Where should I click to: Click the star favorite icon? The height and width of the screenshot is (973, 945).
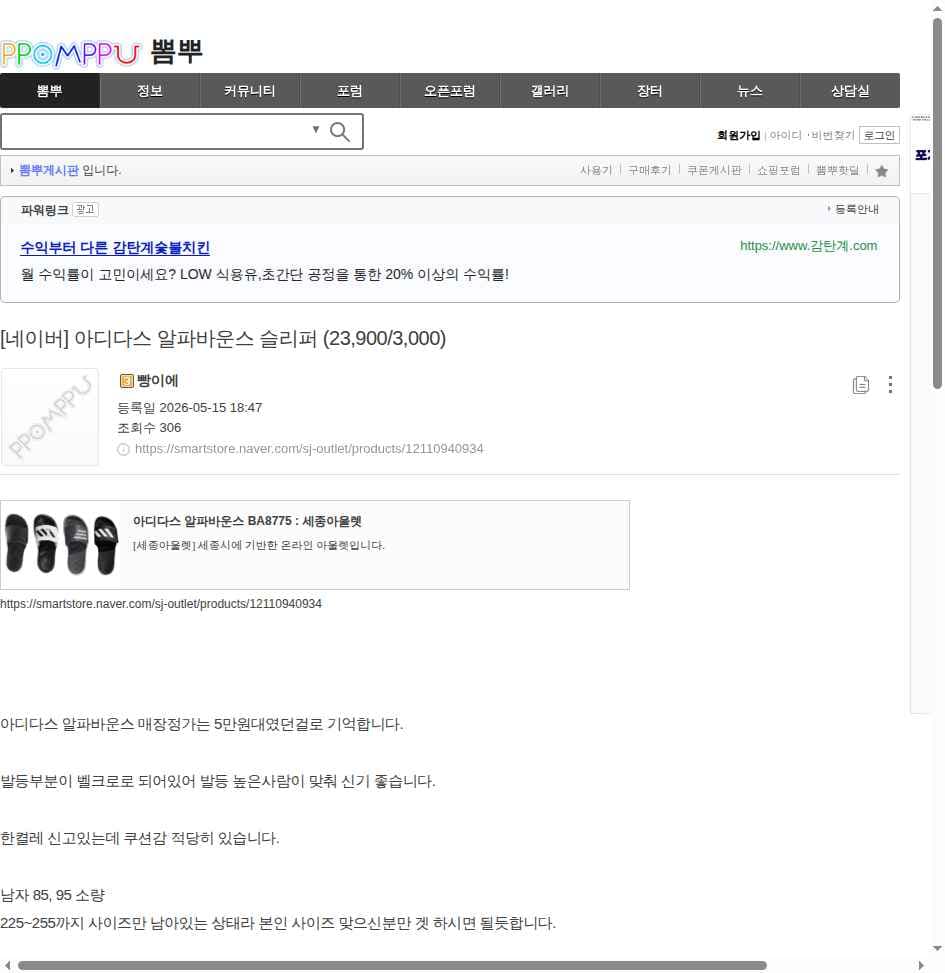882,171
